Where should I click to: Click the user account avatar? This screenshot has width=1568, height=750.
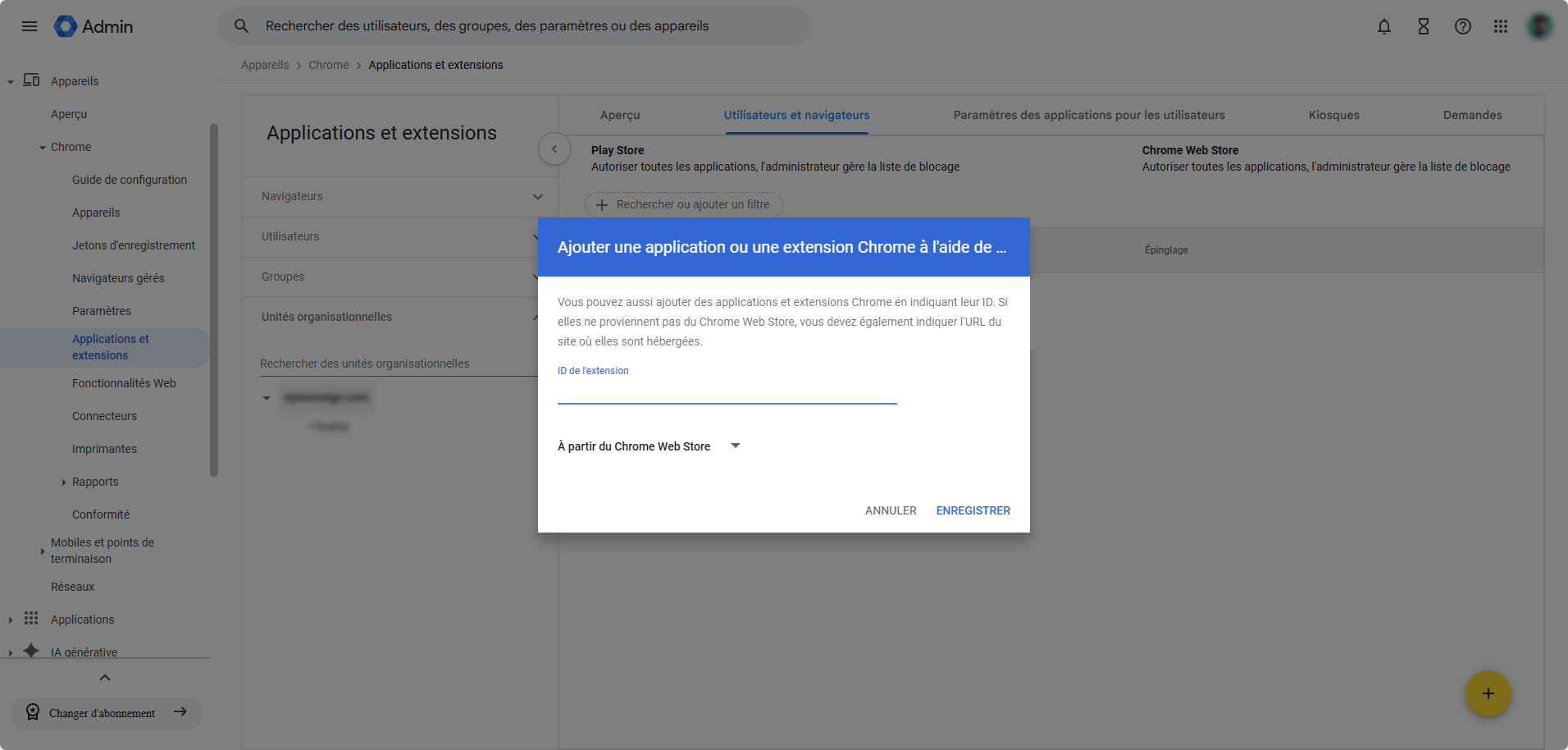1539,26
